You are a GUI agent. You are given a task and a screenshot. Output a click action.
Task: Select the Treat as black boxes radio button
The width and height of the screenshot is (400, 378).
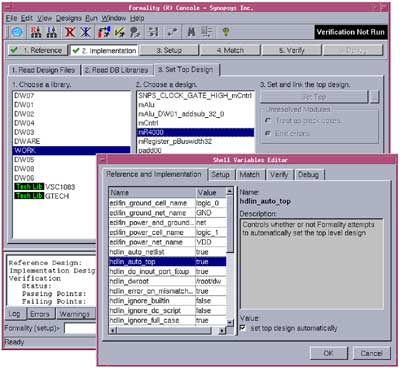[x=268, y=120]
